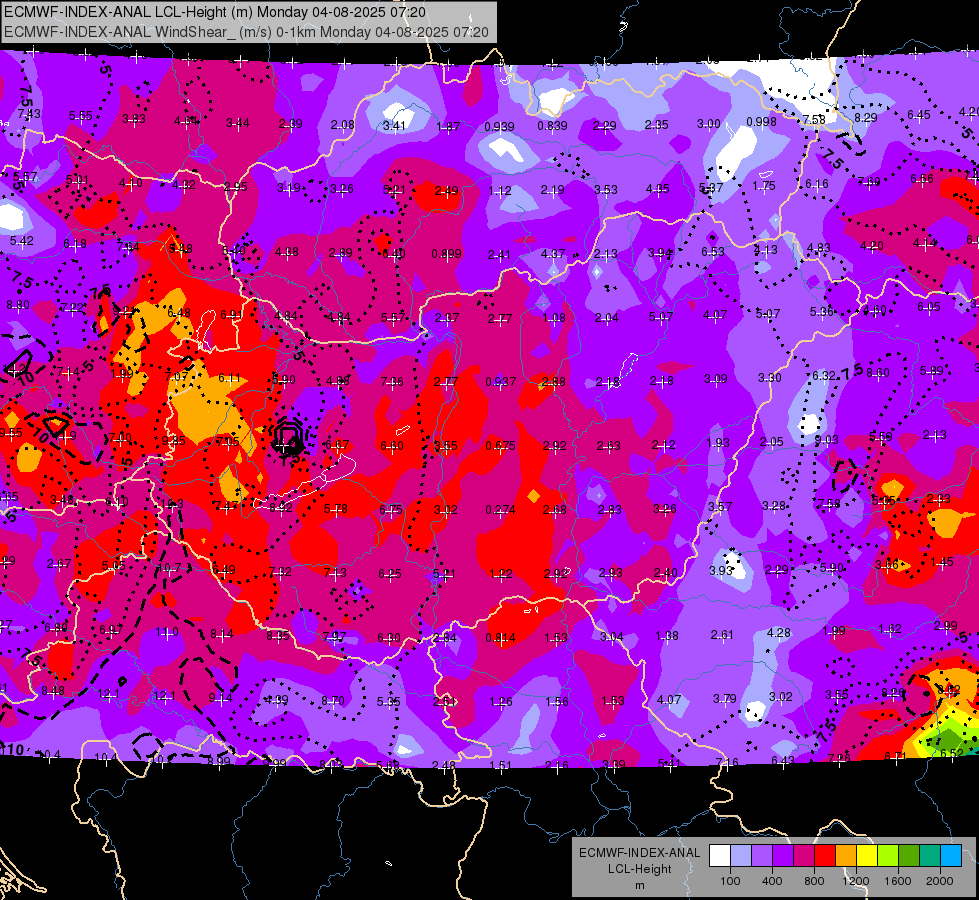
Task: Select the sky blue legend swatch
Action: click(951, 856)
